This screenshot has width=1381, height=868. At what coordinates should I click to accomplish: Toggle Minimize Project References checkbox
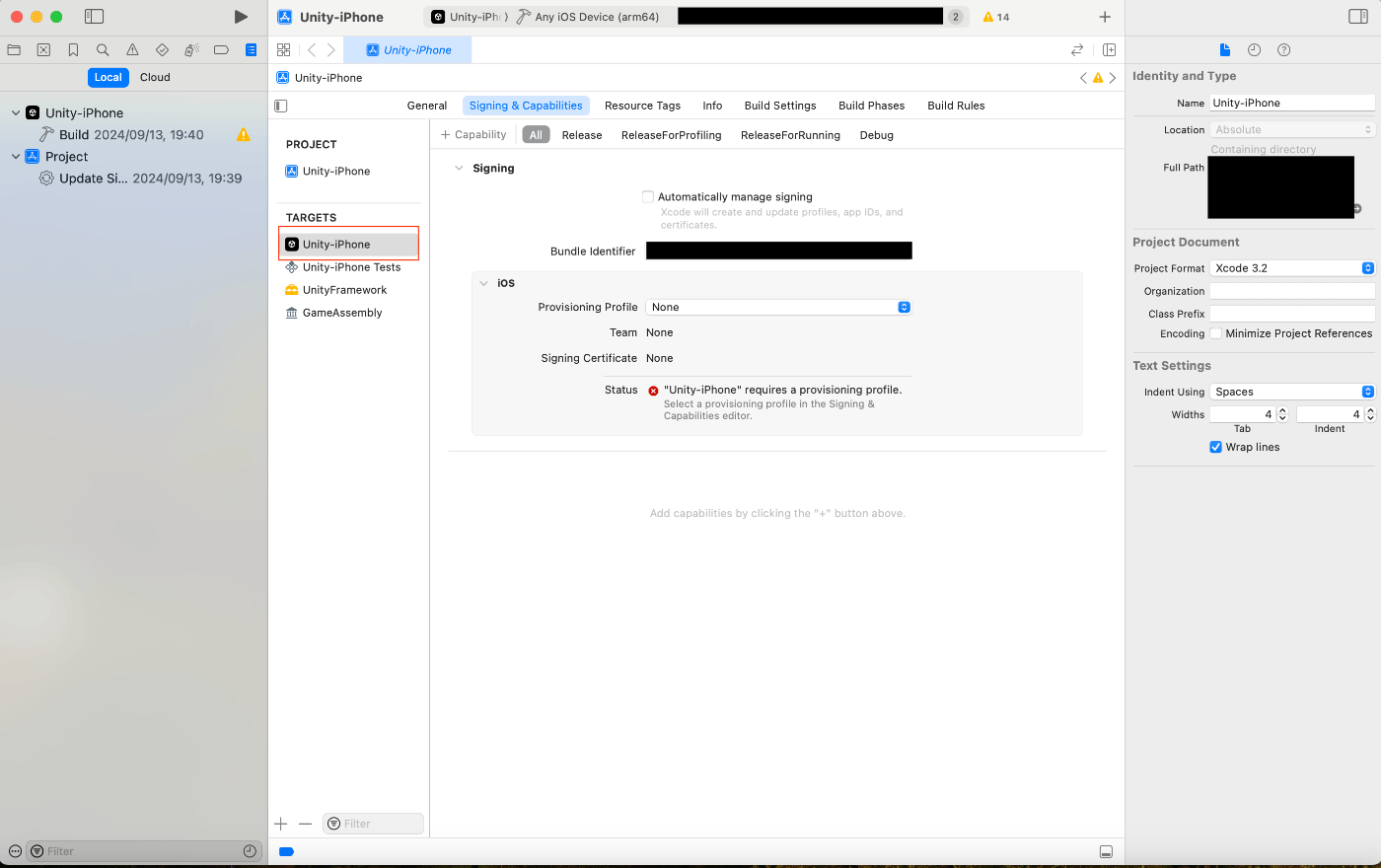click(x=1216, y=333)
